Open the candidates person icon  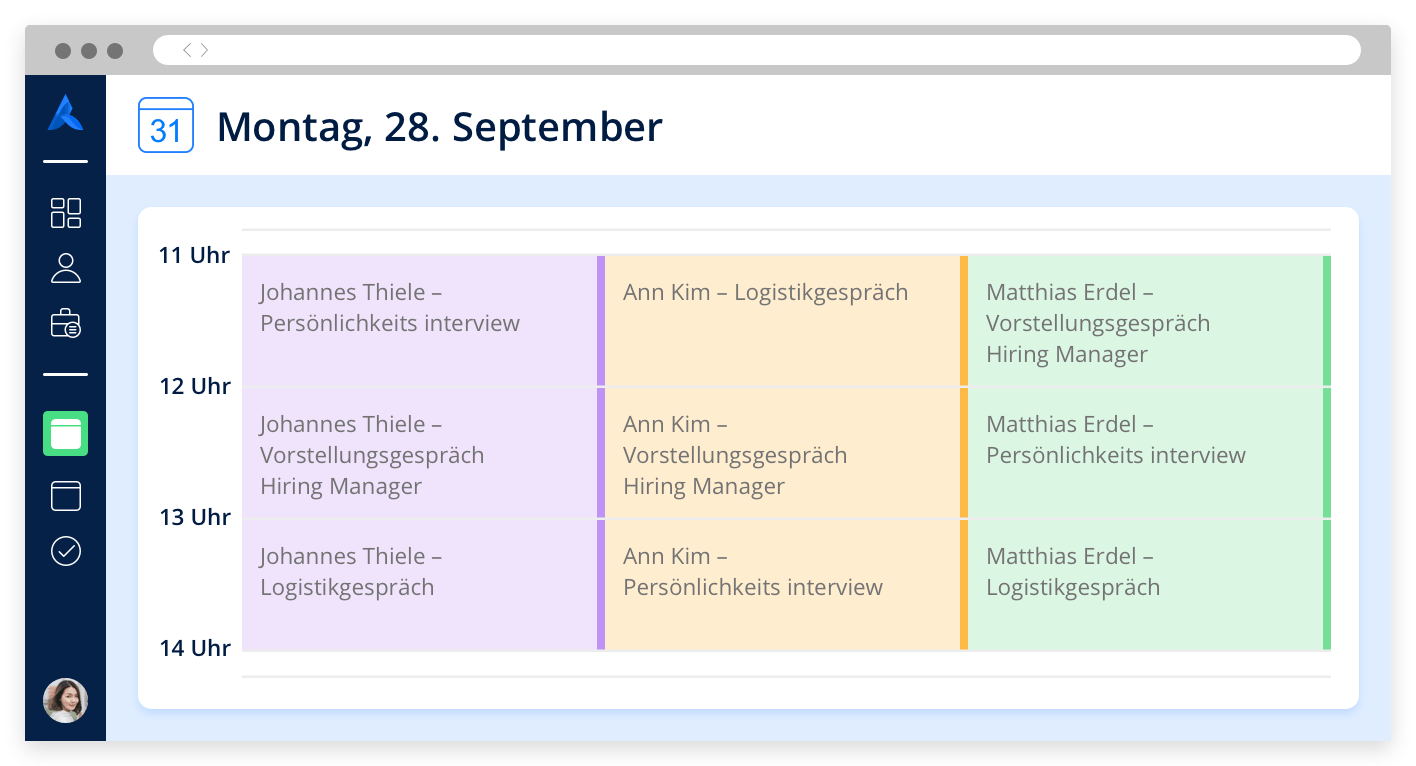tap(66, 268)
